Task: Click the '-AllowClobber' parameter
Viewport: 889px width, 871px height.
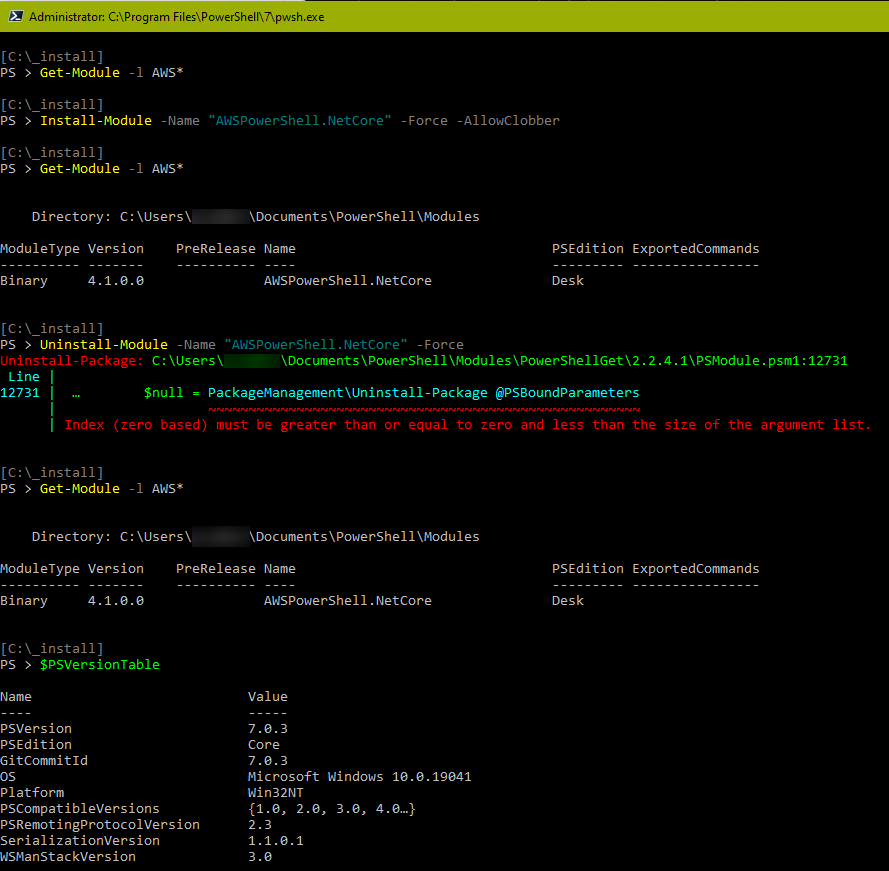Action: pyautogui.click(x=508, y=121)
